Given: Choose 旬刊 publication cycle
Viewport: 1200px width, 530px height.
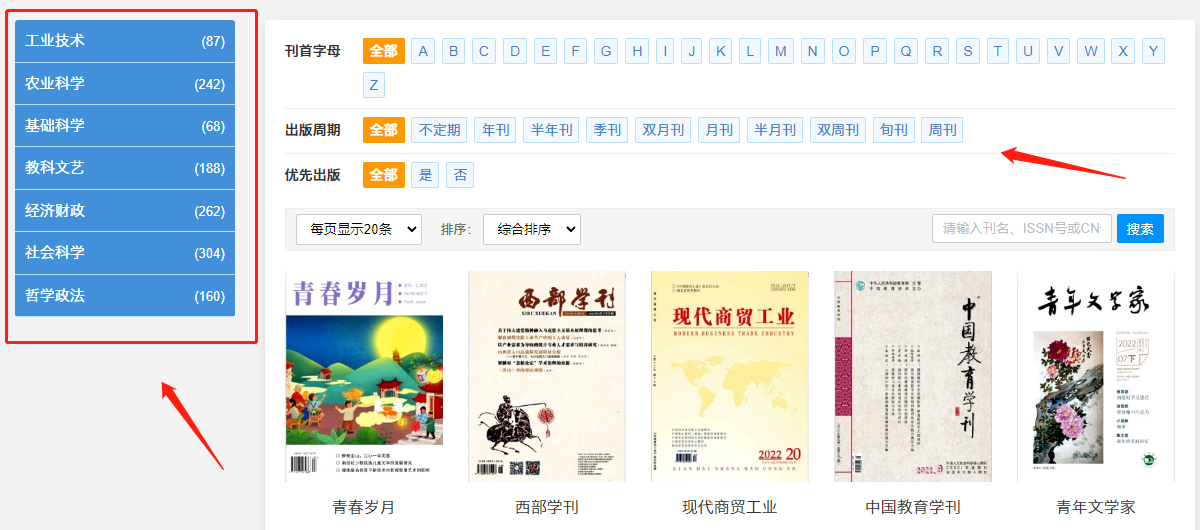Looking at the screenshot, I should (x=894, y=130).
